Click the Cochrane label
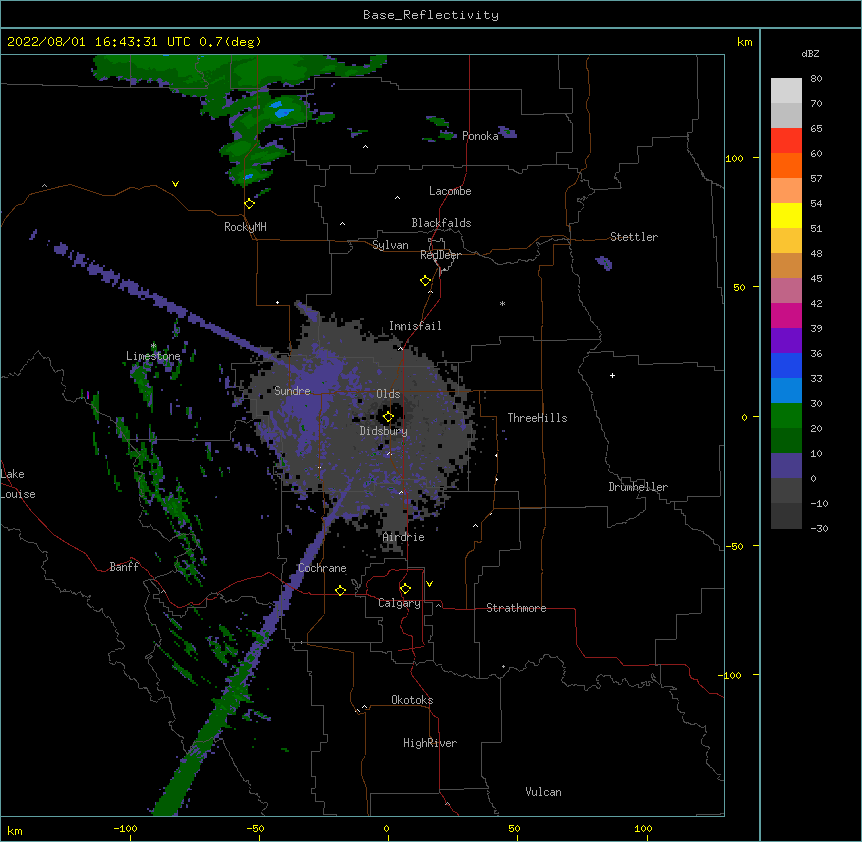 (322, 568)
